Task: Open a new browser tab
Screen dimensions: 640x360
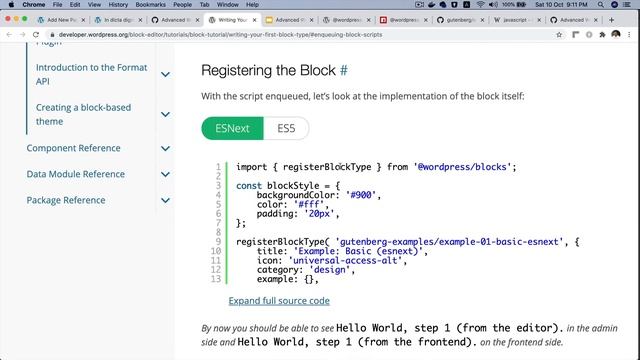Action: tap(611, 20)
